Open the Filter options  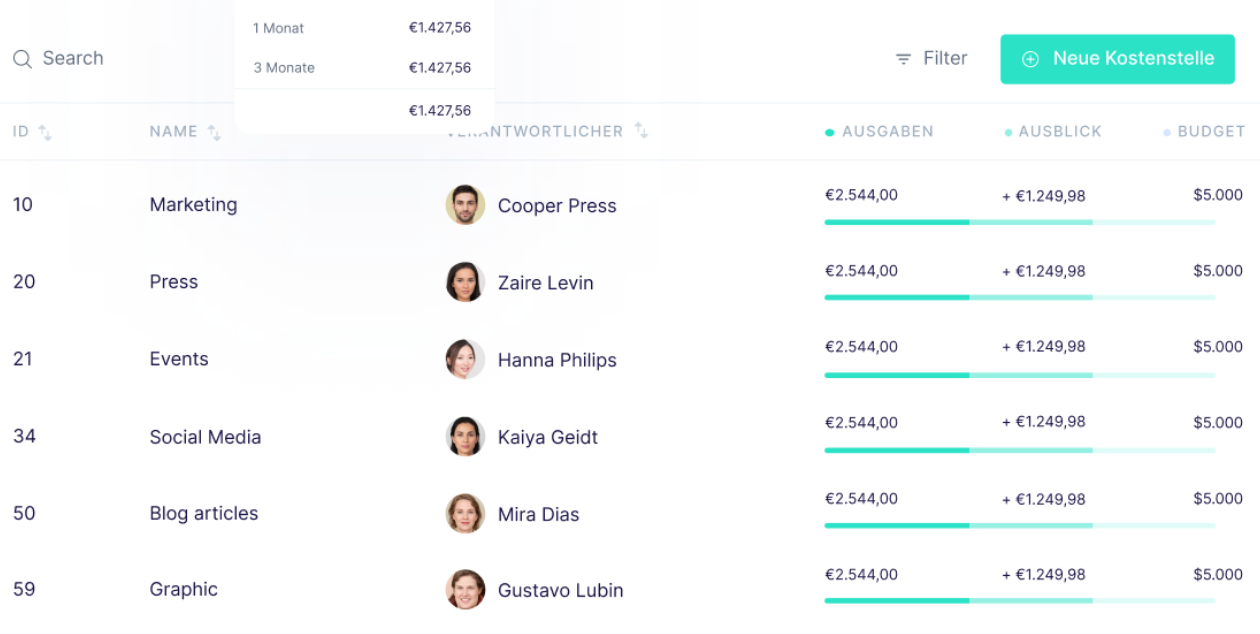931,59
